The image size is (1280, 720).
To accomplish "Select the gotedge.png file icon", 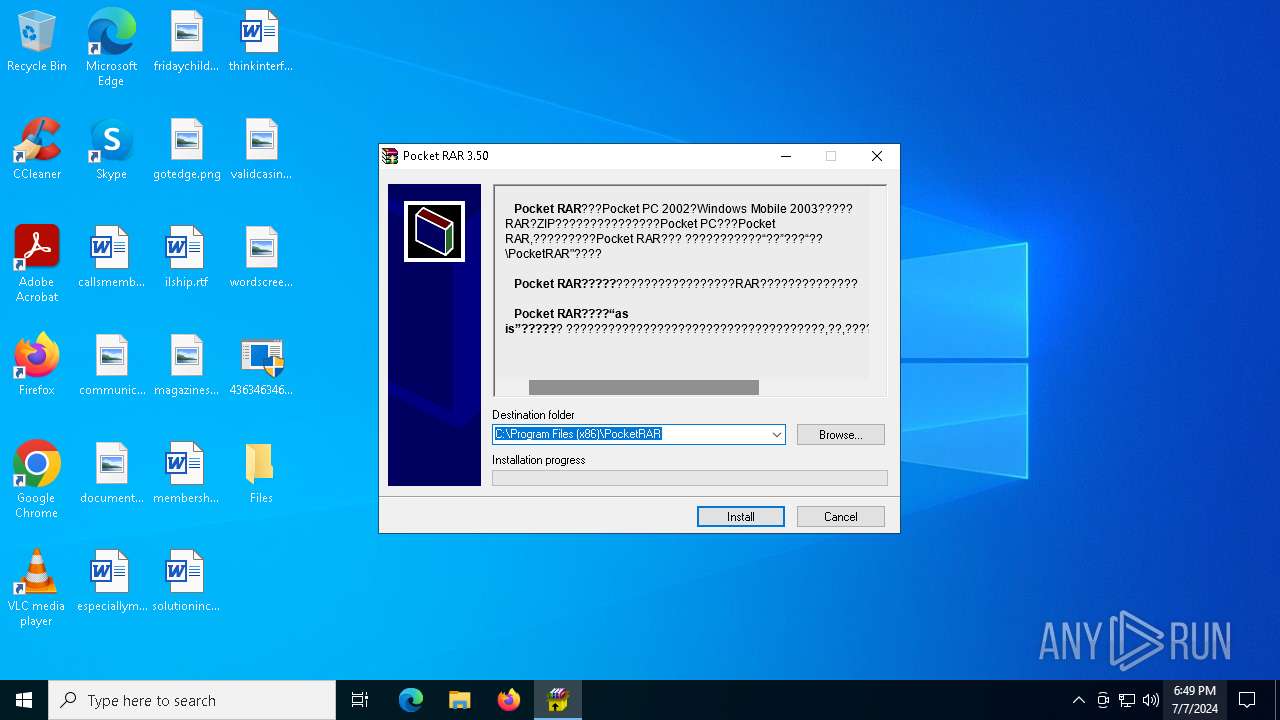I will [186, 150].
